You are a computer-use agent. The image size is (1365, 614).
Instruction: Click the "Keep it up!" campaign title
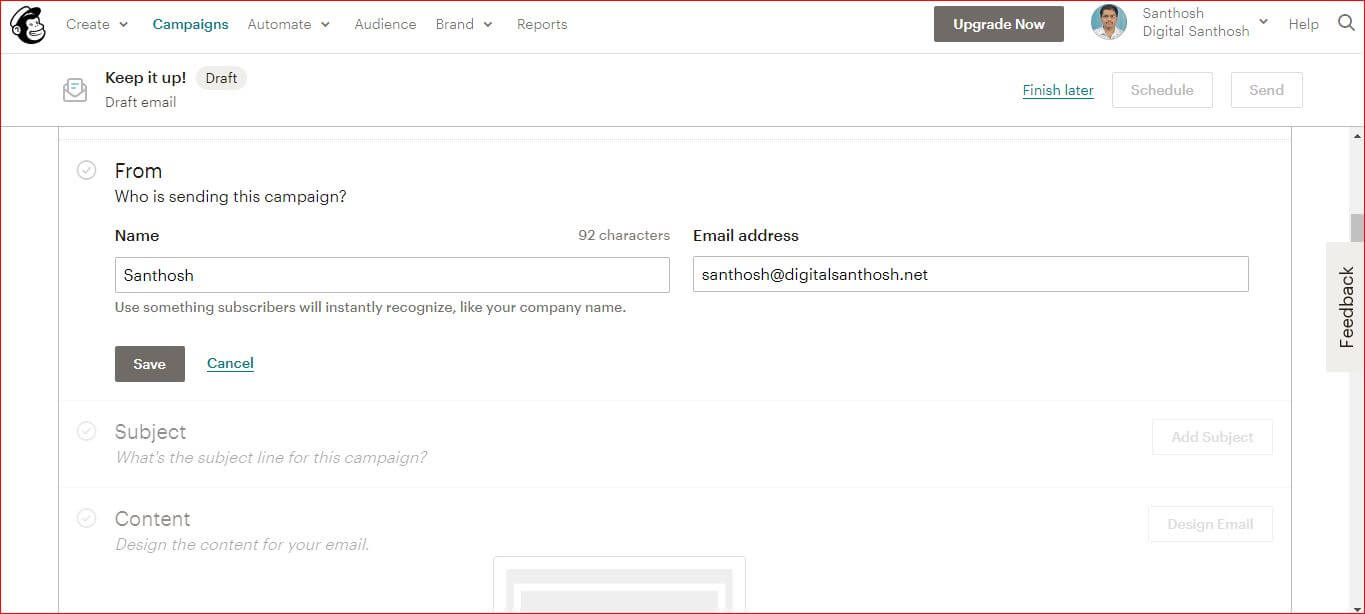click(x=146, y=78)
